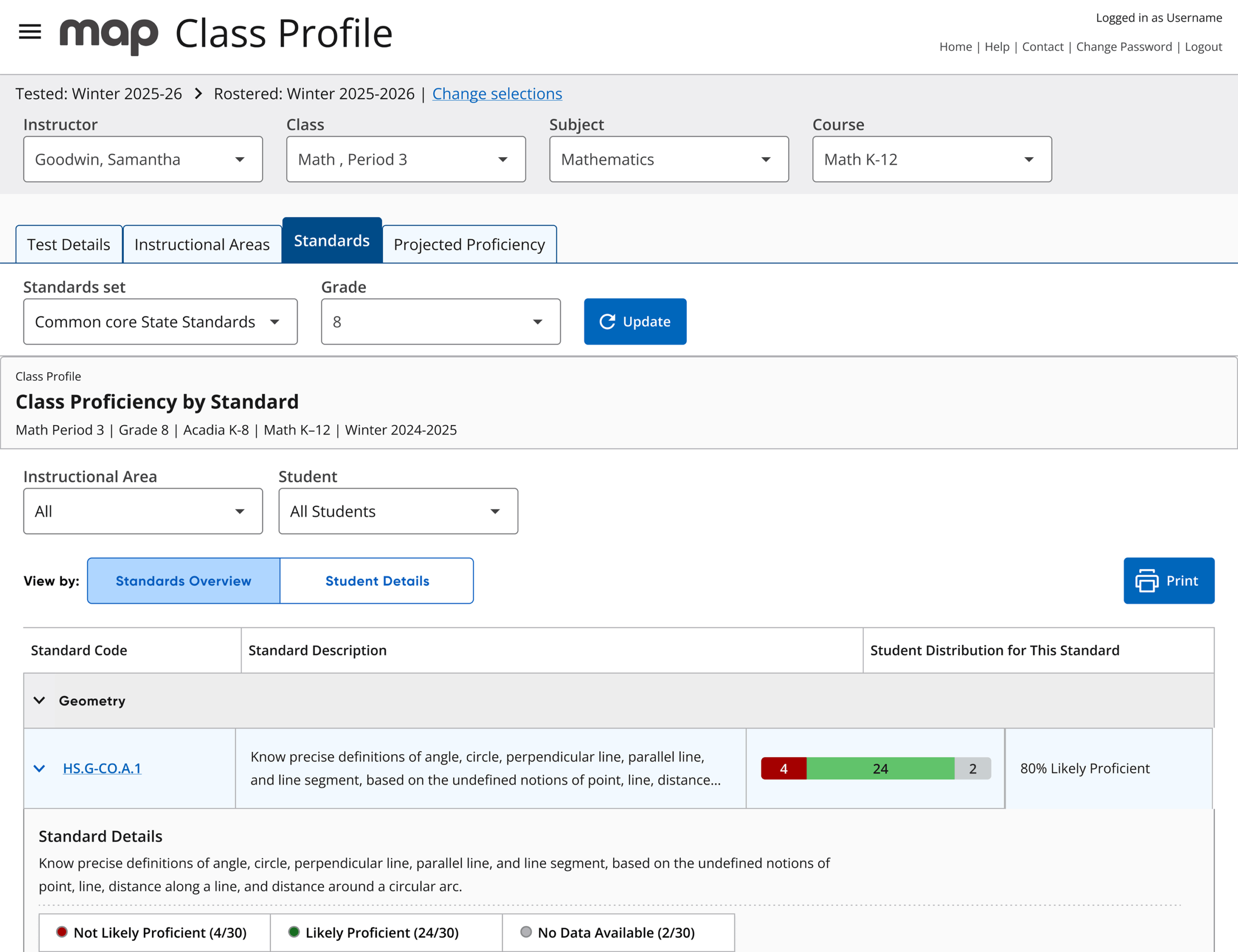
Task: Switch view to Student Details
Action: point(377,581)
